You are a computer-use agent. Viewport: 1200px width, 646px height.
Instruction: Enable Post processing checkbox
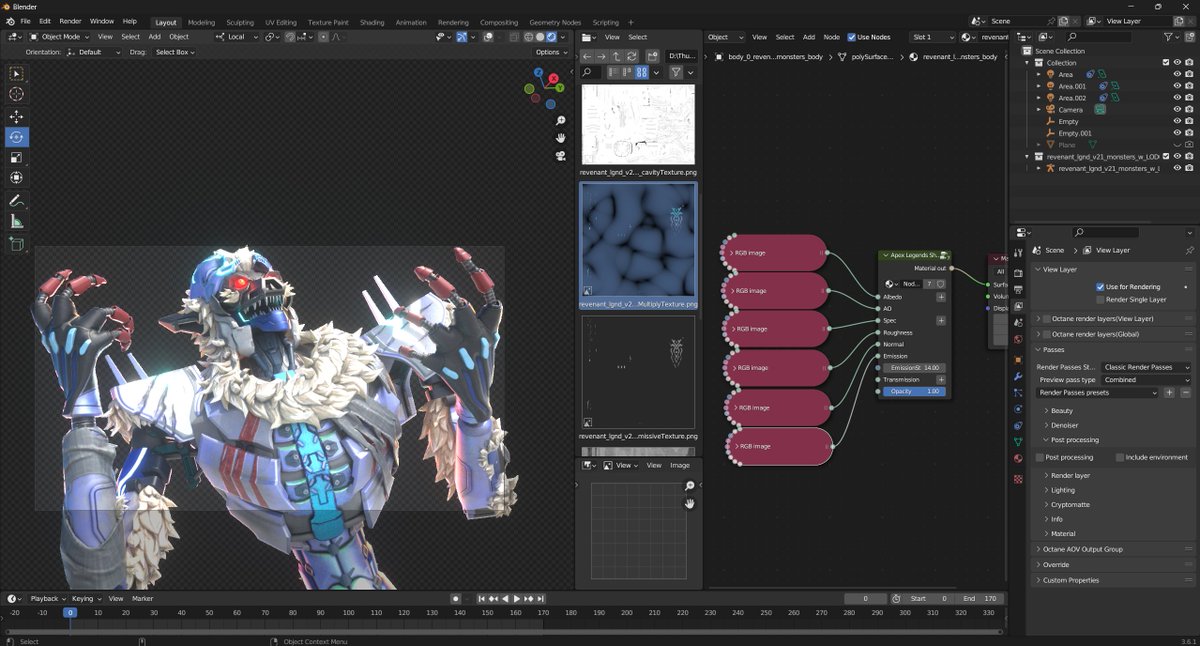(x=1039, y=457)
